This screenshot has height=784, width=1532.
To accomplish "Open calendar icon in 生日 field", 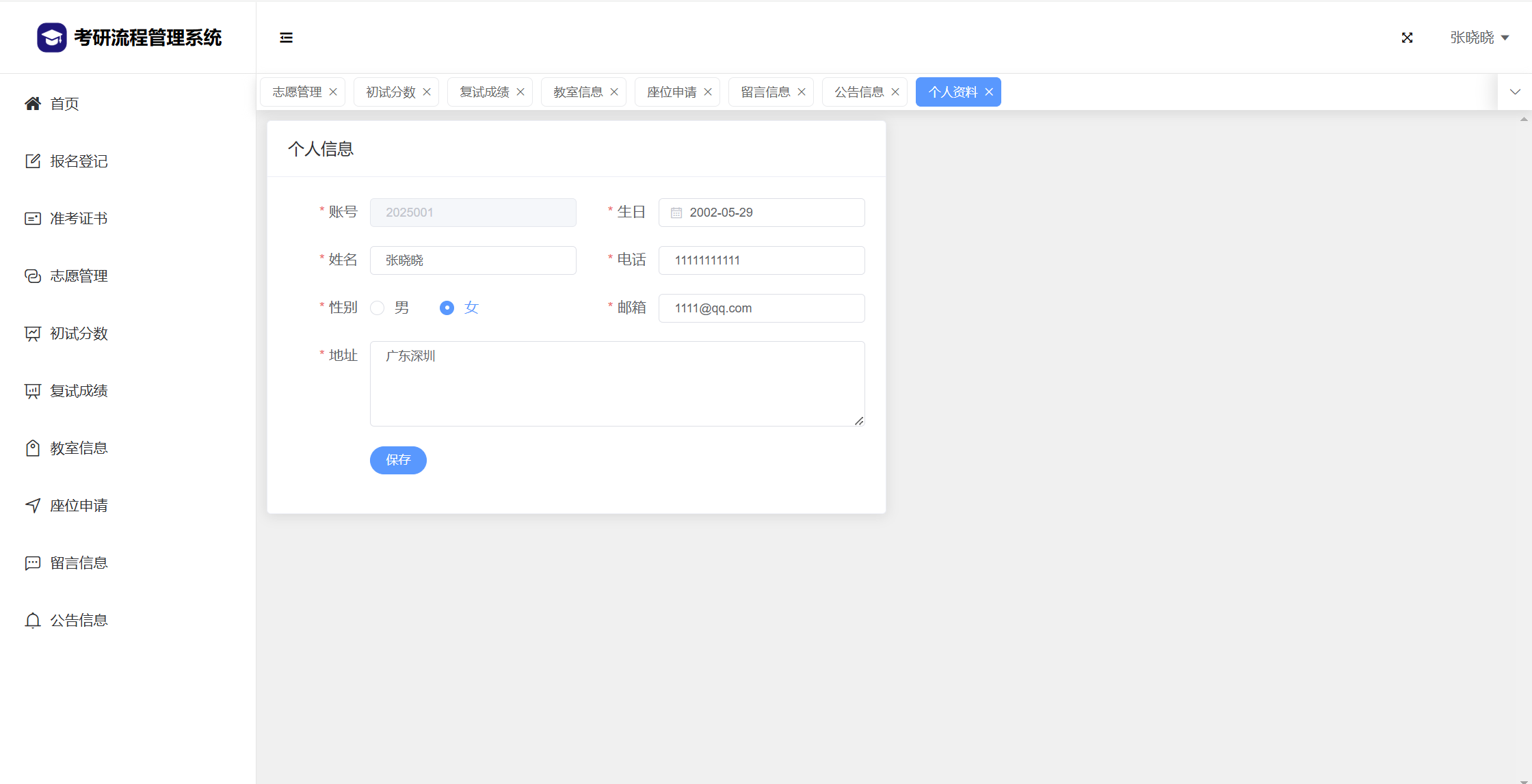I will pyautogui.click(x=676, y=213).
